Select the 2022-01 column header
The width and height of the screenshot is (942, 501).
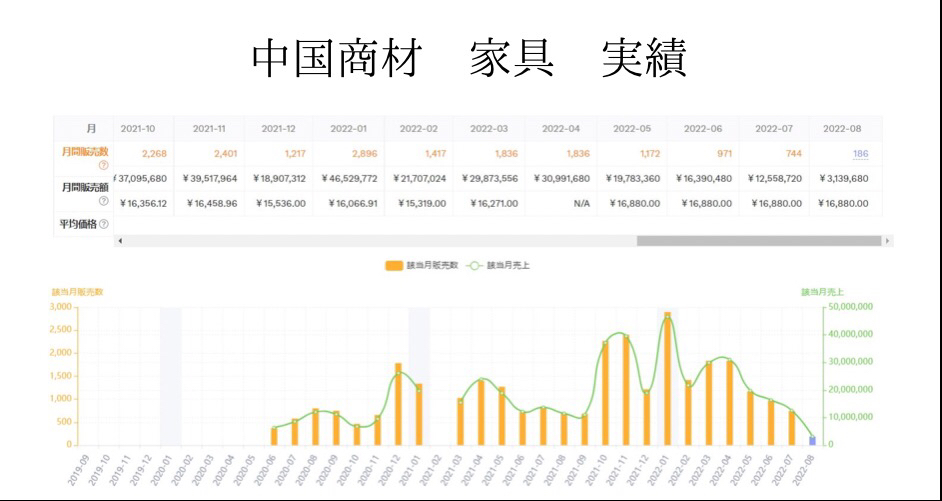(349, 129)
